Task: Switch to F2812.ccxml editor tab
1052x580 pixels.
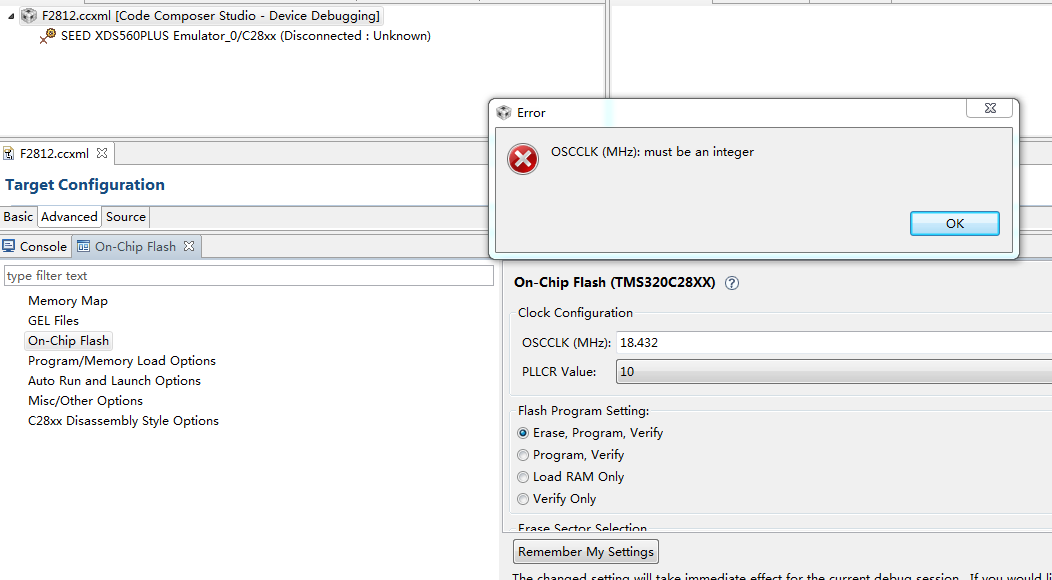Action: [54, 154]
